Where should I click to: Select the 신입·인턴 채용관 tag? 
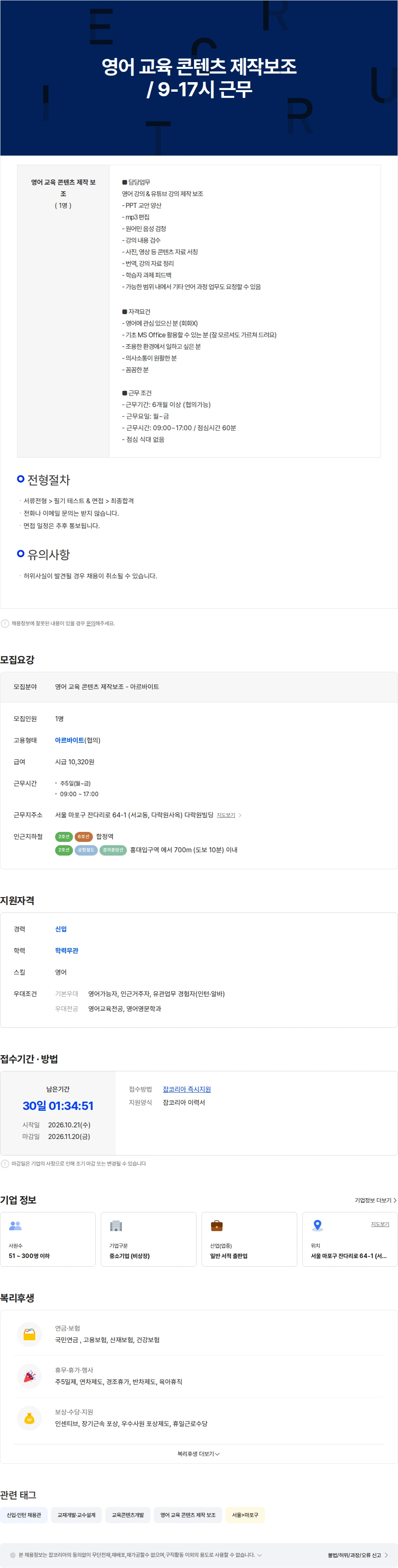[24, 1514]
